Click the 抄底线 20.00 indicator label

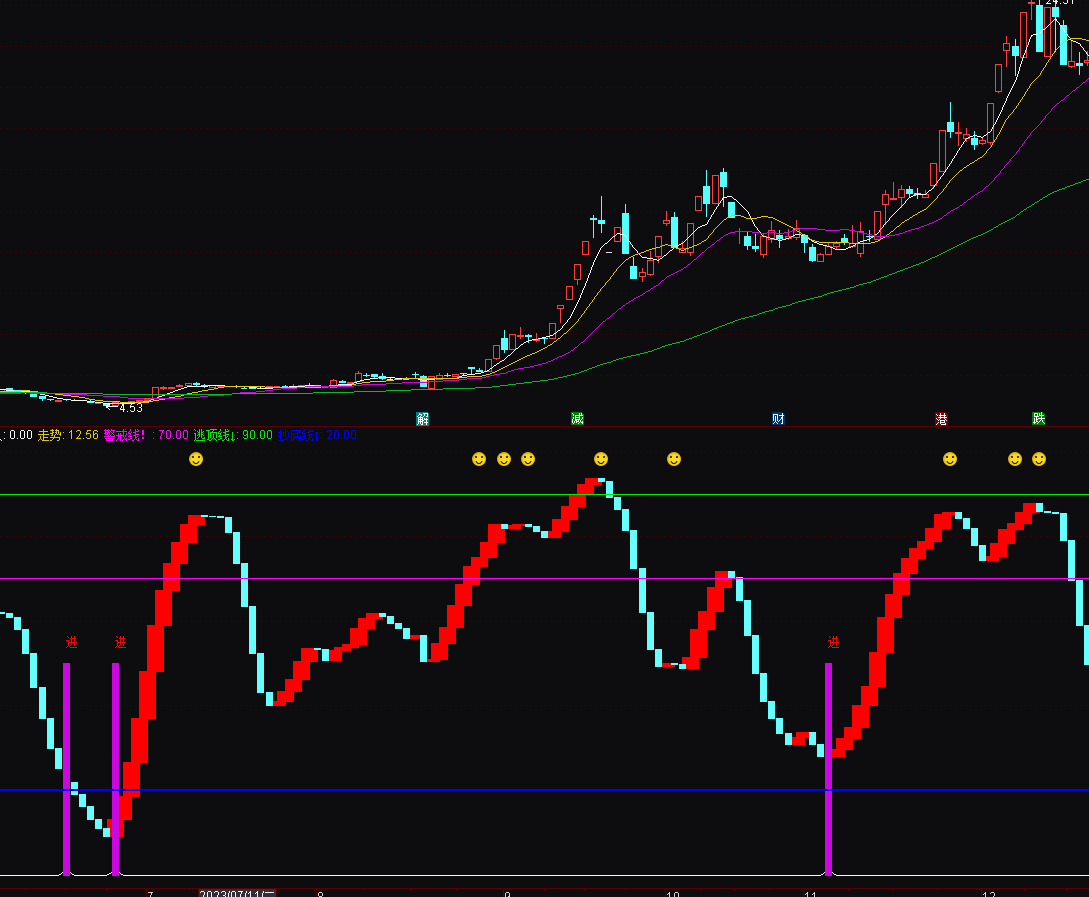click(x=317, y=435)
